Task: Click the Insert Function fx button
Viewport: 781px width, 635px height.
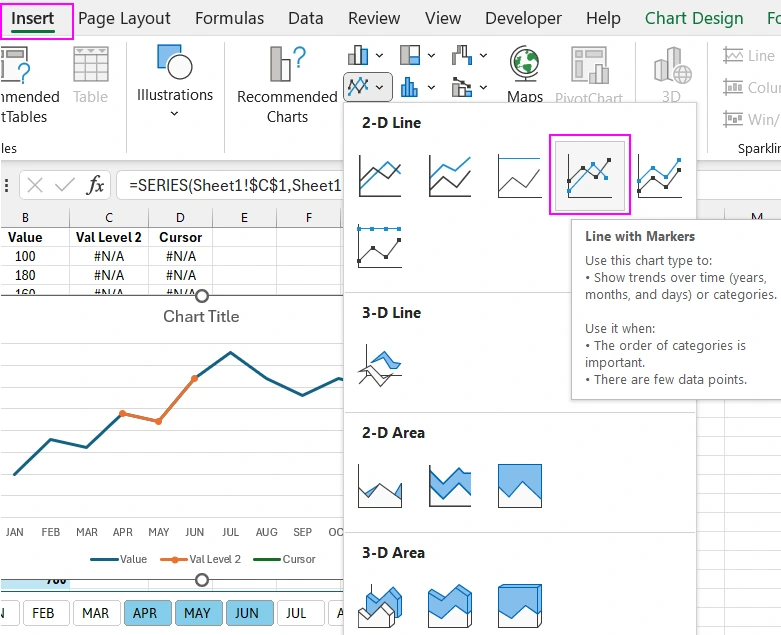Action: pyautogui.click(x=95, y=185)
